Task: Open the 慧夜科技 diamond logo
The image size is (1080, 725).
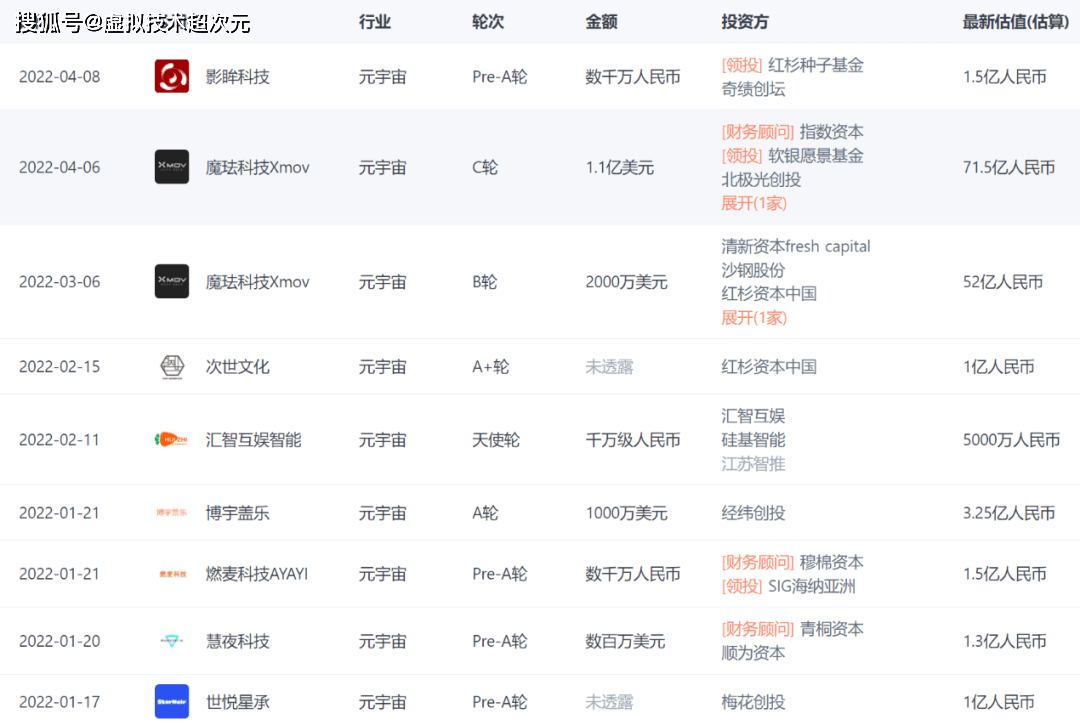Action: [171, 640]
